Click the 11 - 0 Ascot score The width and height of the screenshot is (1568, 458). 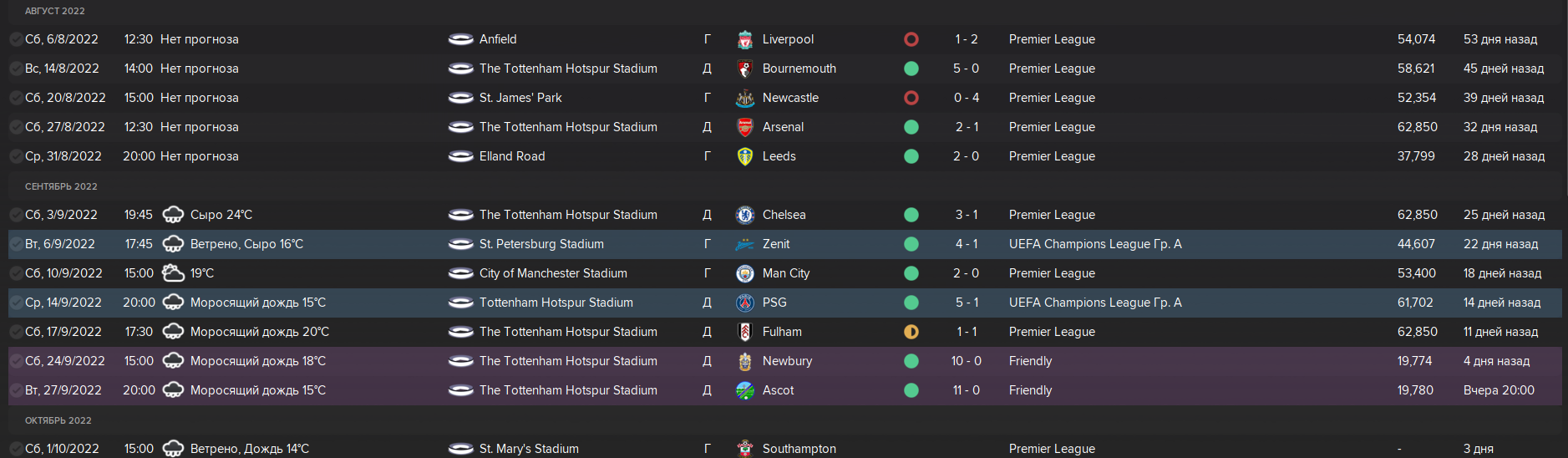click(966, 390)
